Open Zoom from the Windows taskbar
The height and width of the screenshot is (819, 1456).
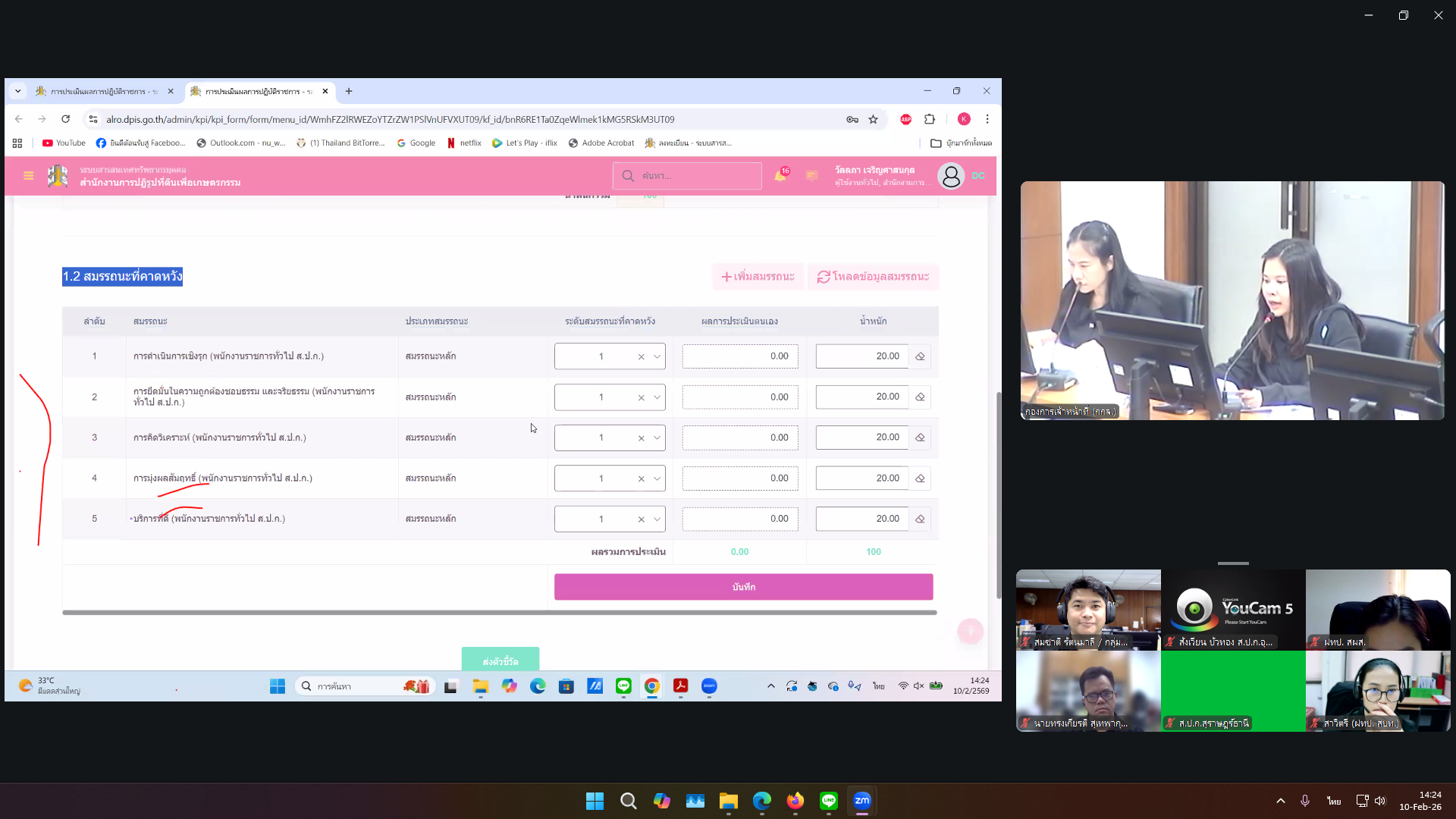coord(862,801)
